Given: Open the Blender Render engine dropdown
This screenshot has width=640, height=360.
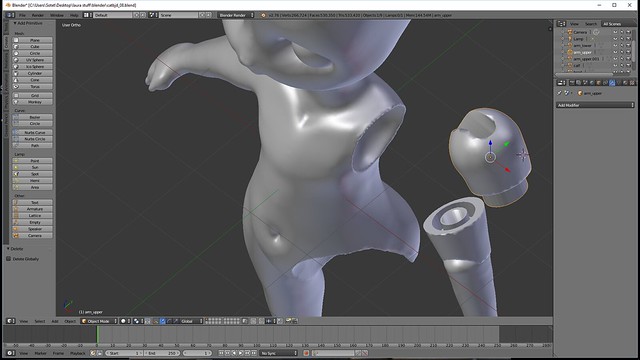Looking at the screenshot, I should (x=236, y=15).
